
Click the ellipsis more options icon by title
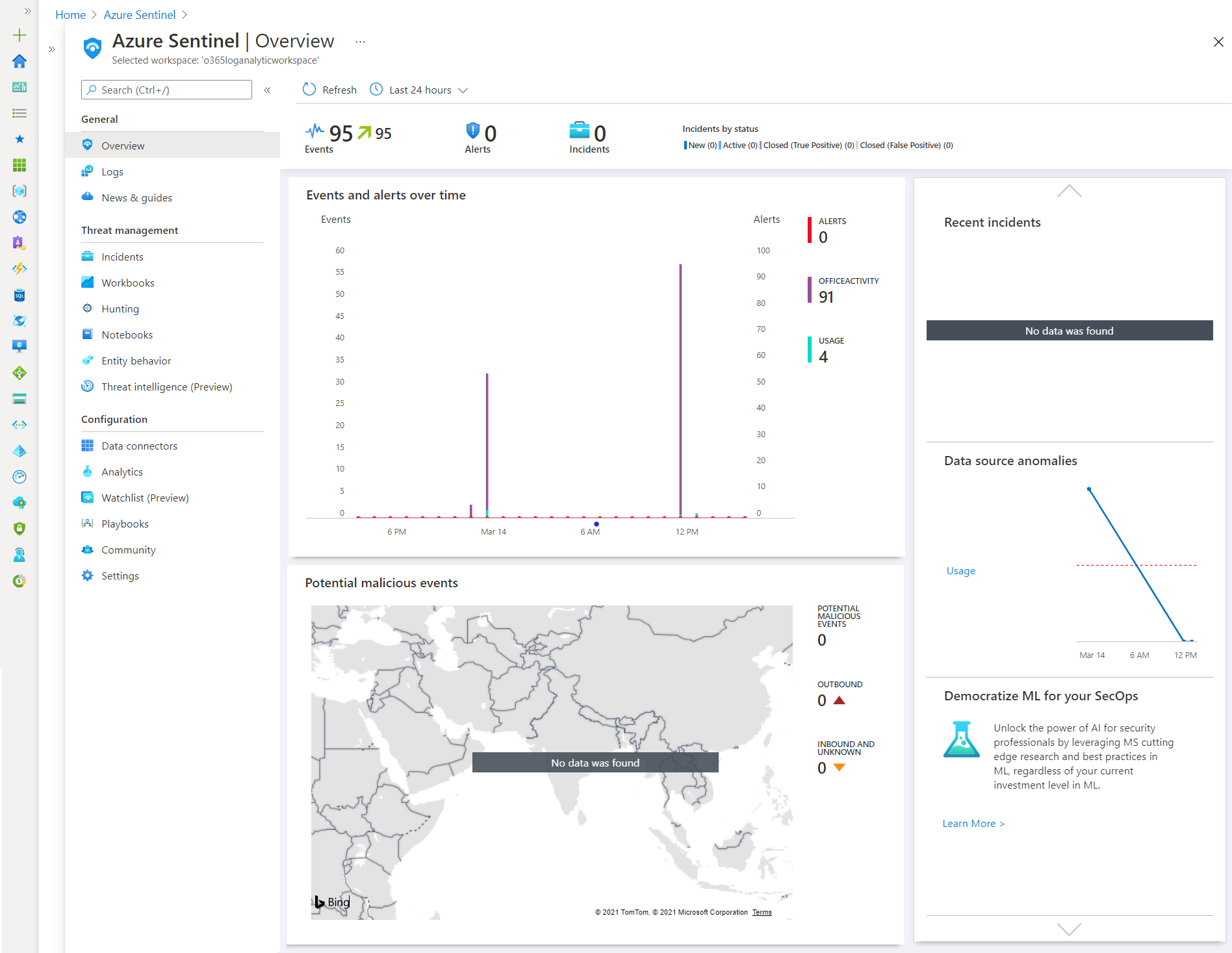click(x=360, y=42)
